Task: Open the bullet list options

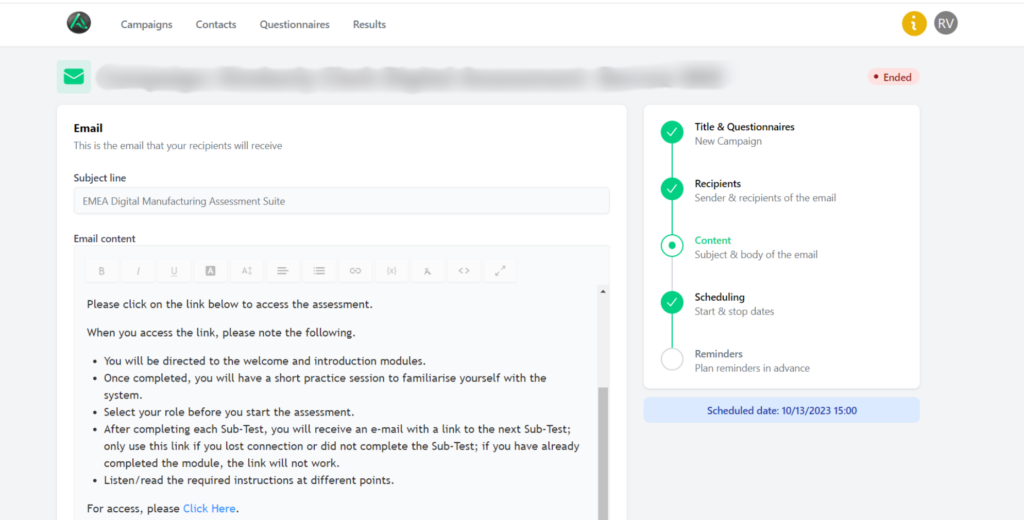Action: click(319, 270)
